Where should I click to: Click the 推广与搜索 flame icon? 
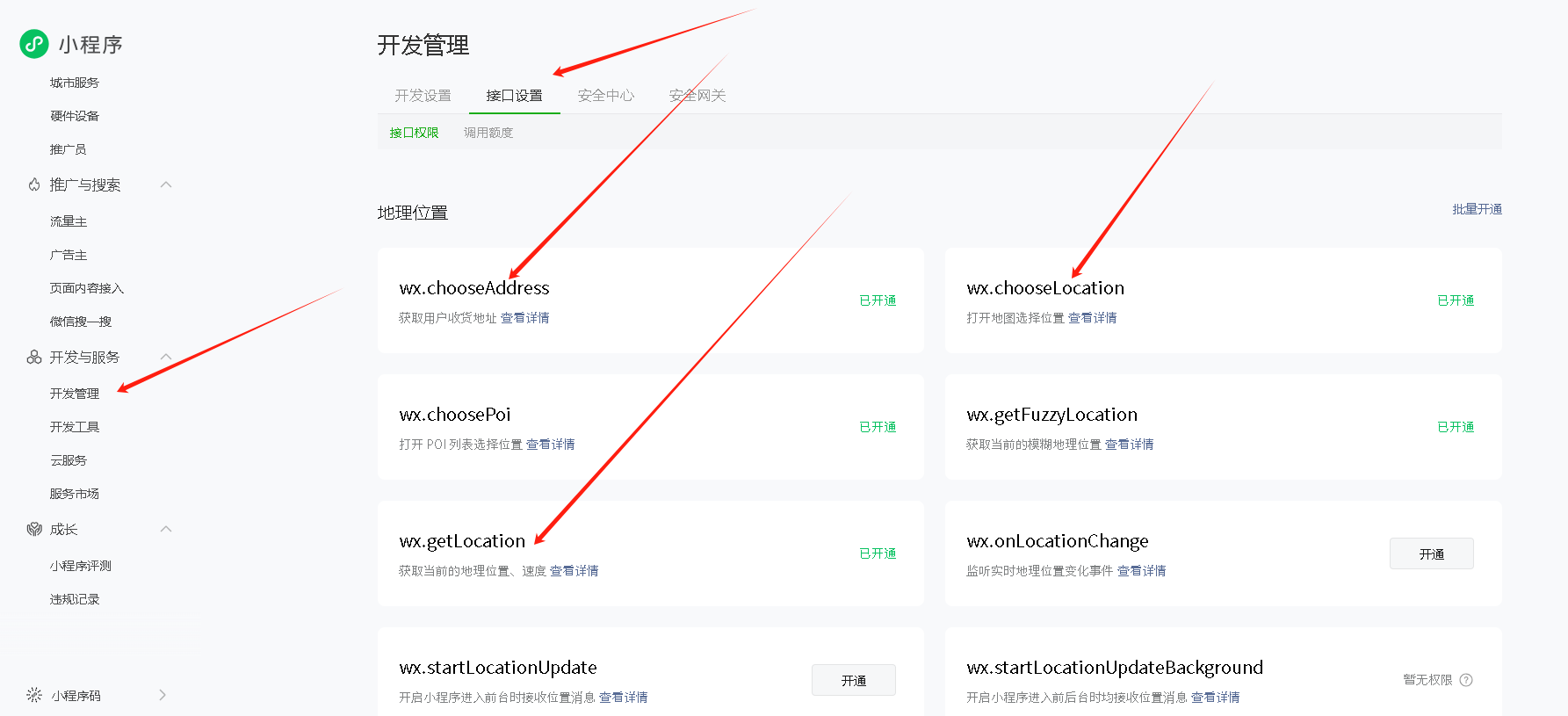tap(34, 184)
